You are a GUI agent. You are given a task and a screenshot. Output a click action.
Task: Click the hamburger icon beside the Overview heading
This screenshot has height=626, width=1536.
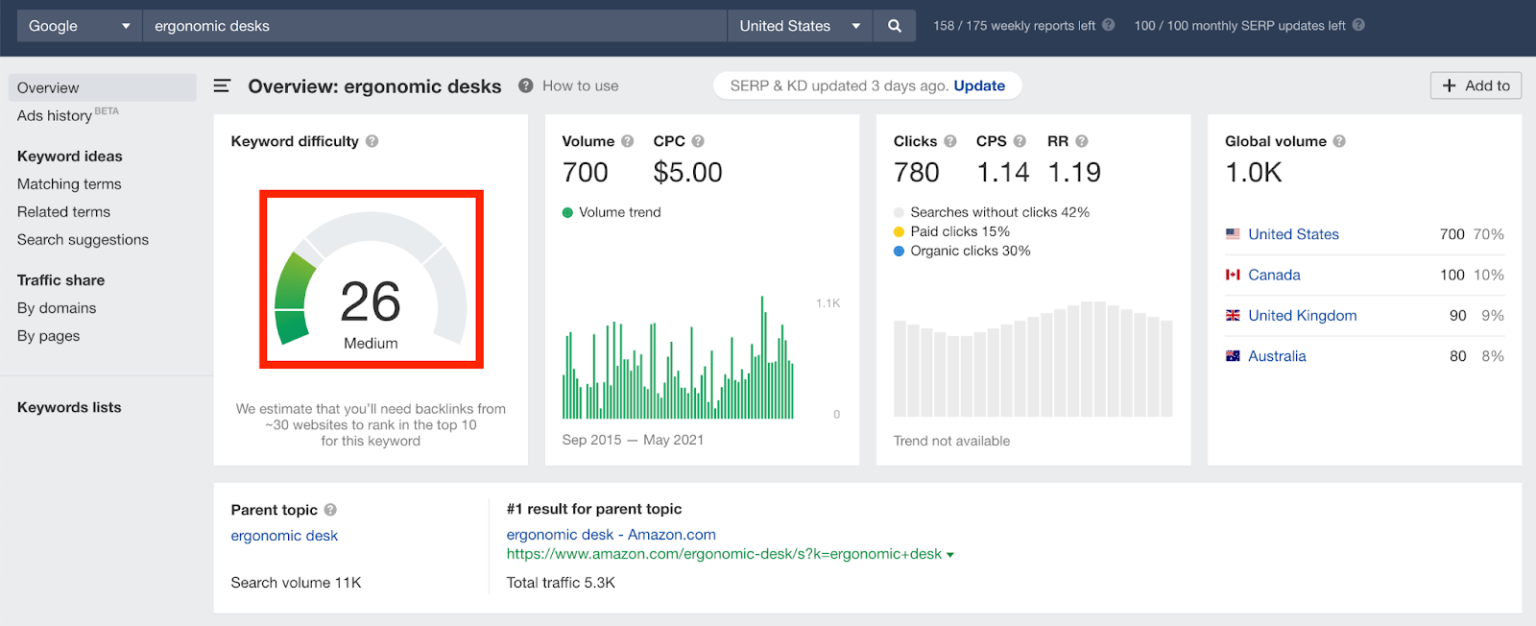221,86
